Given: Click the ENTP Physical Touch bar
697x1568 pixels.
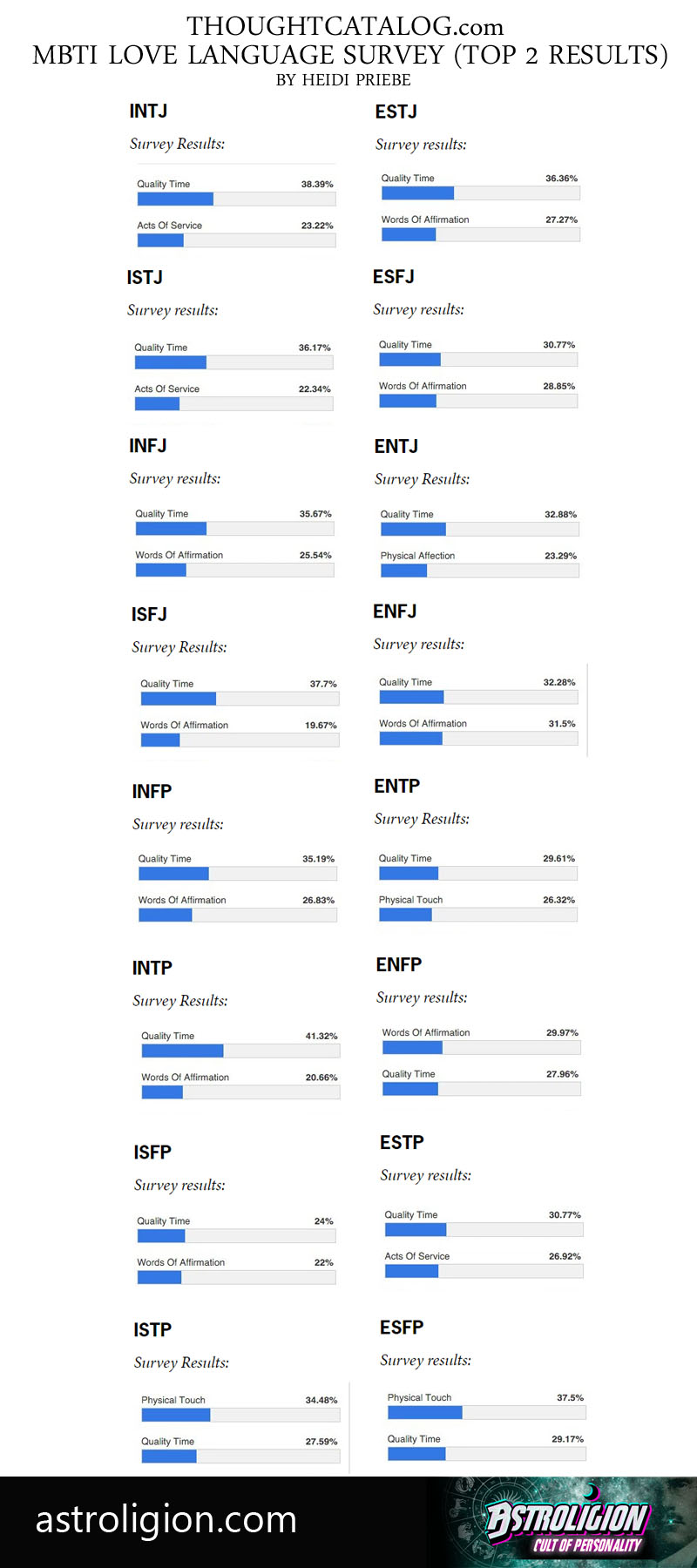Looking at the screenshot, I should point(477,915).
